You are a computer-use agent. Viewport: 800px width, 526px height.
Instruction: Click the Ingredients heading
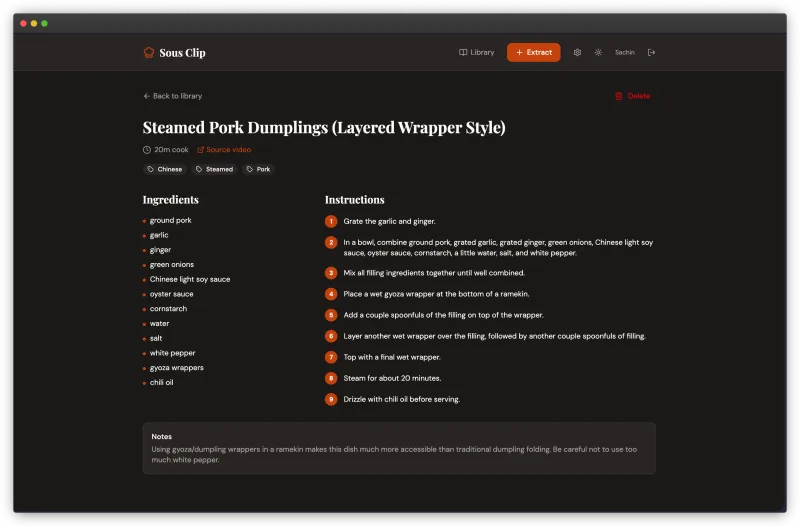(170, 199)
